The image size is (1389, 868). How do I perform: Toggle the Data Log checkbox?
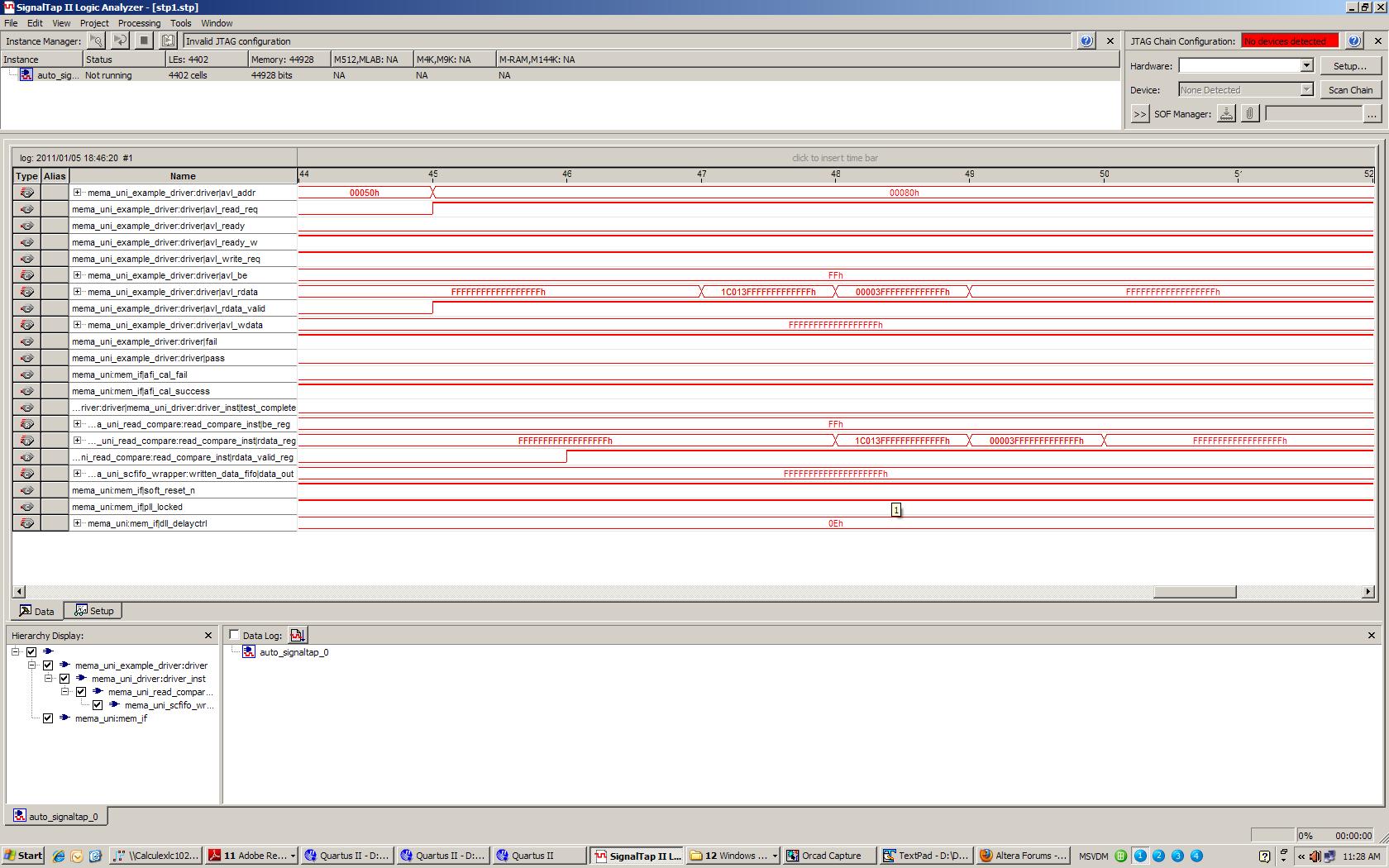click(x=235, y=635)
